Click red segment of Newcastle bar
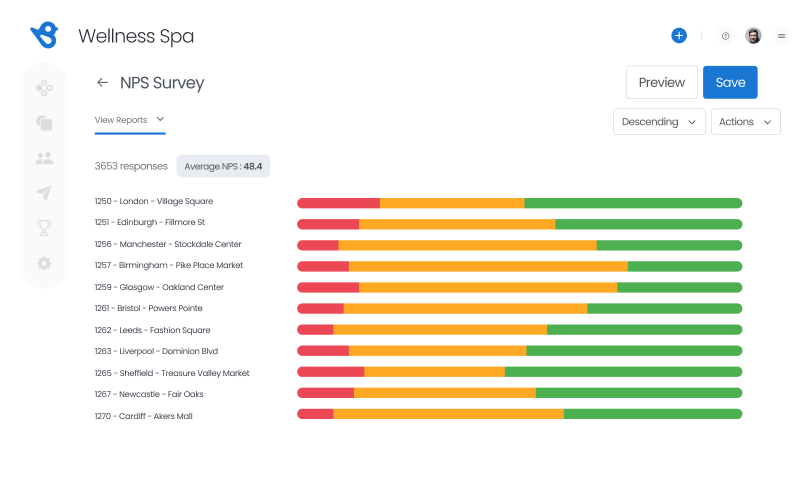 326,393
